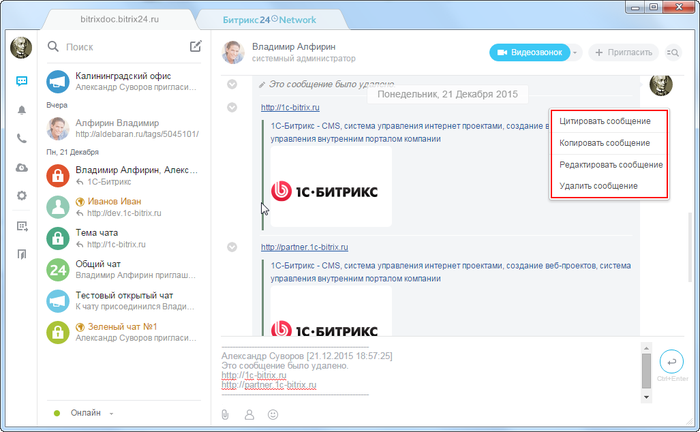700x432 pixels.
Task: Click the round send message button
Action: coord(671,362)
